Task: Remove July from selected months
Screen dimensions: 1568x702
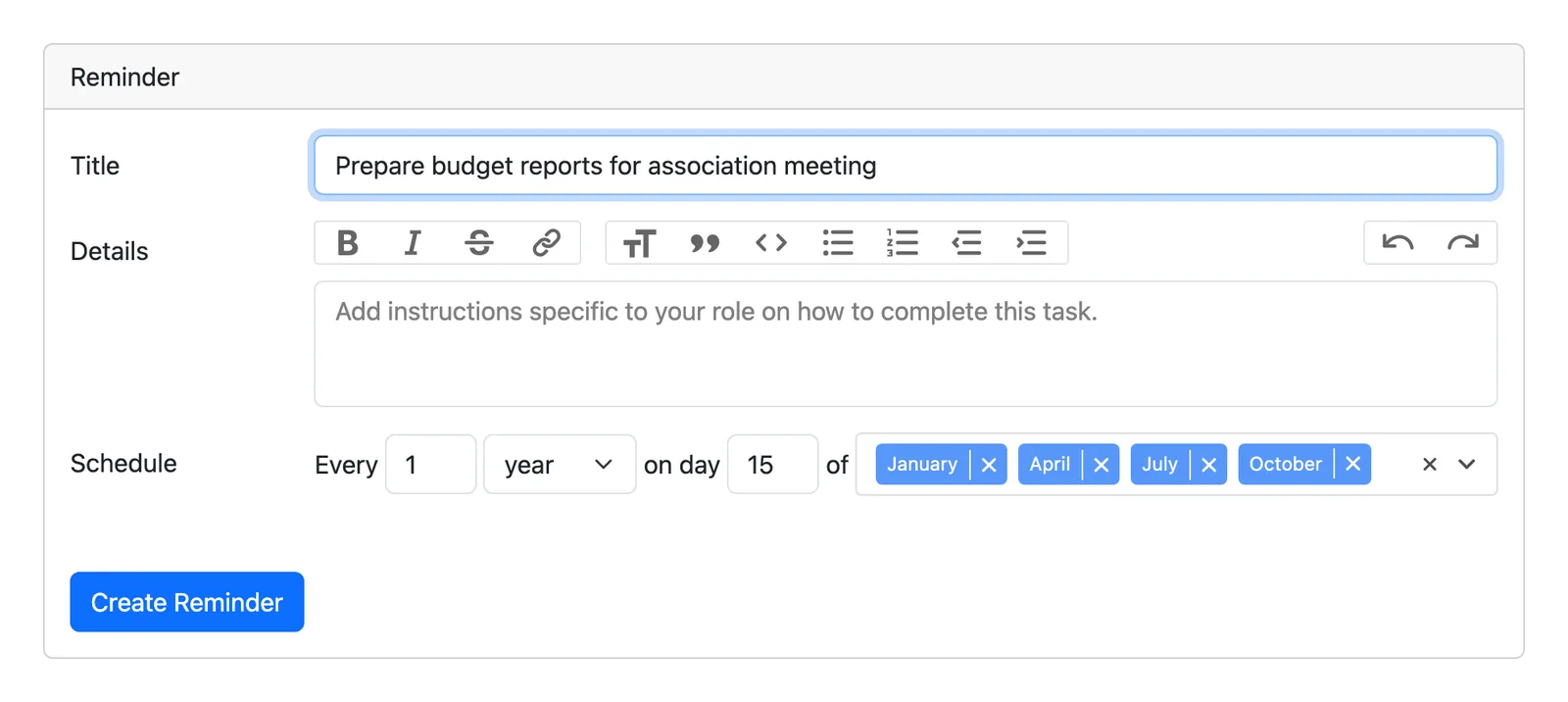Action: tap(1209, 465)
